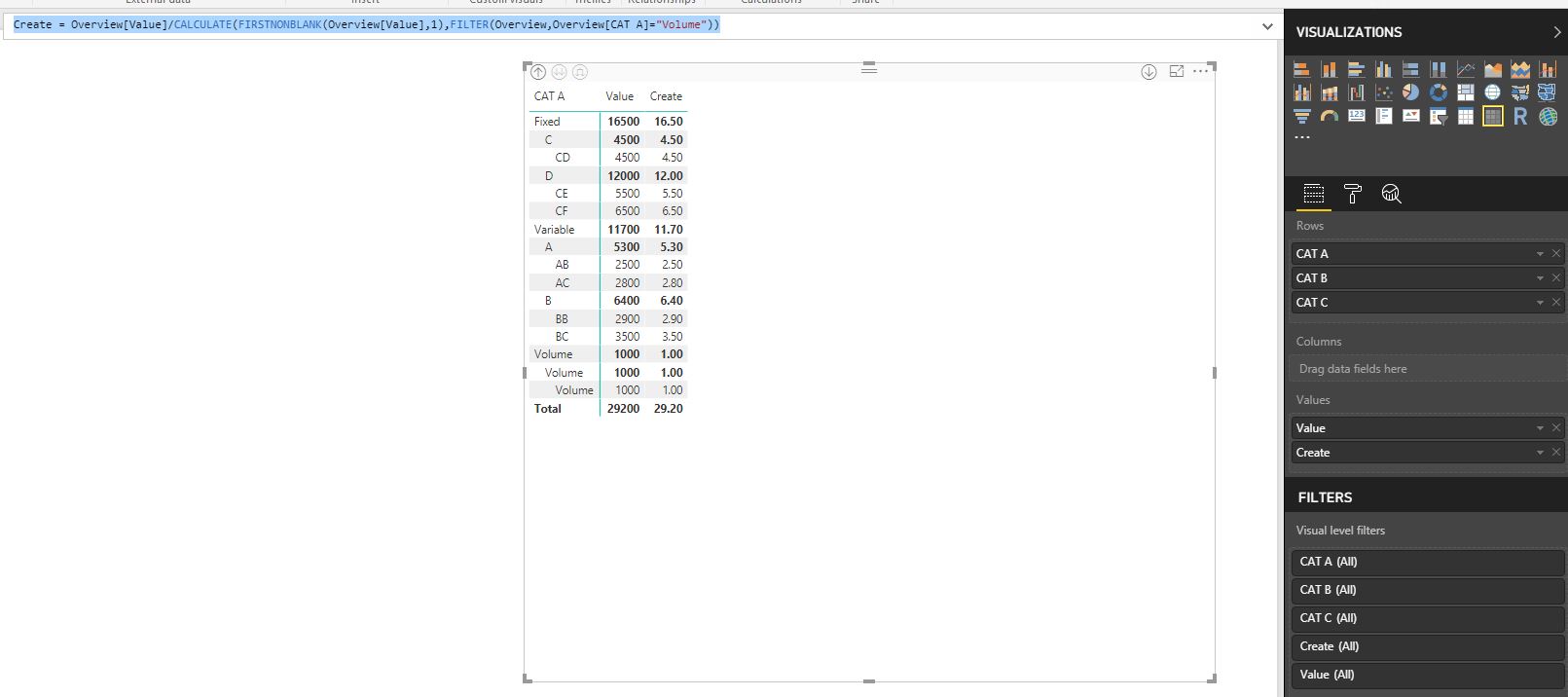Switch to the Fields well tab
The width and height of the screenshot is (1568, 697).
tap(1314, 194)
